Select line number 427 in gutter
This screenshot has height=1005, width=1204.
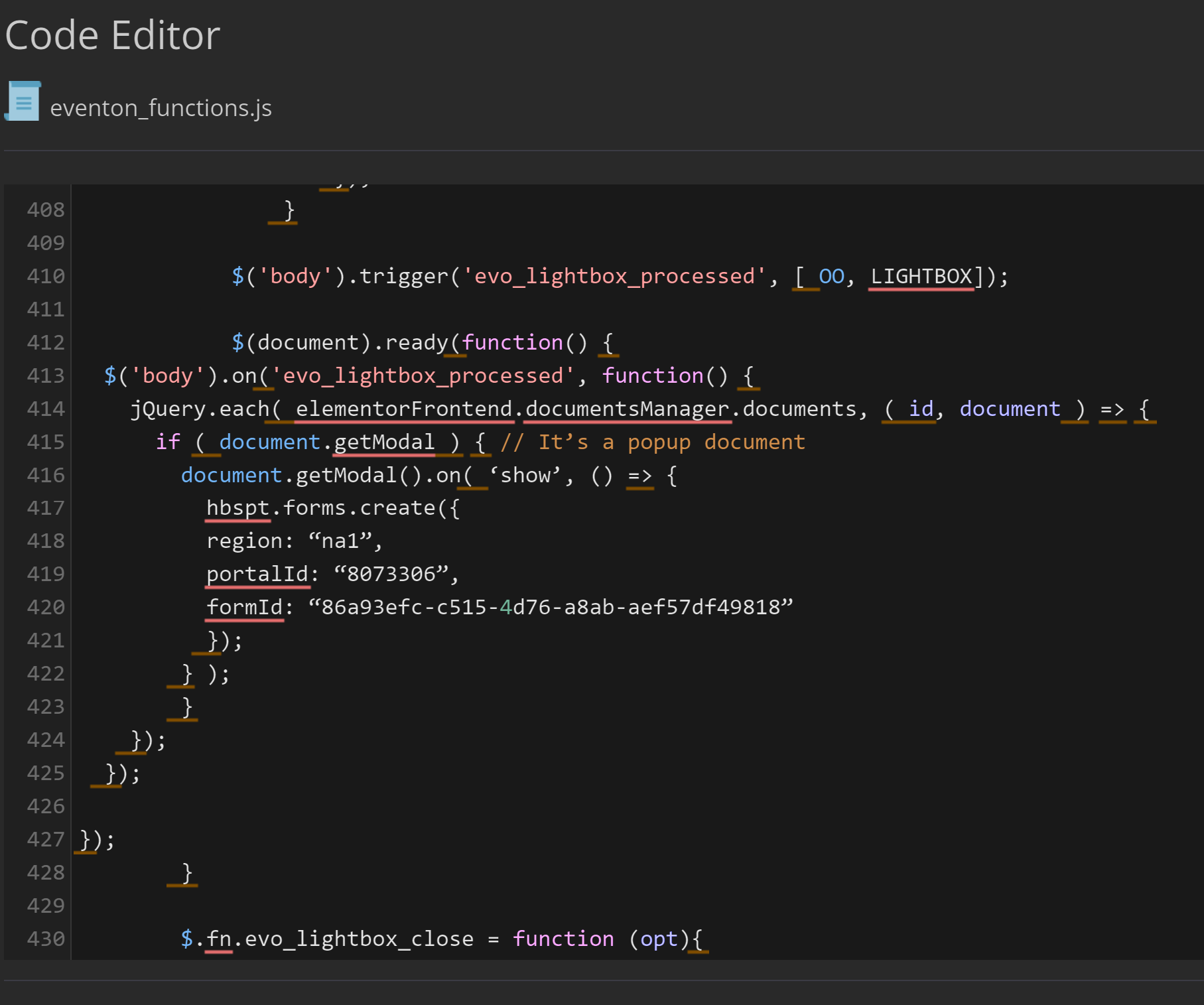[46, 839]
